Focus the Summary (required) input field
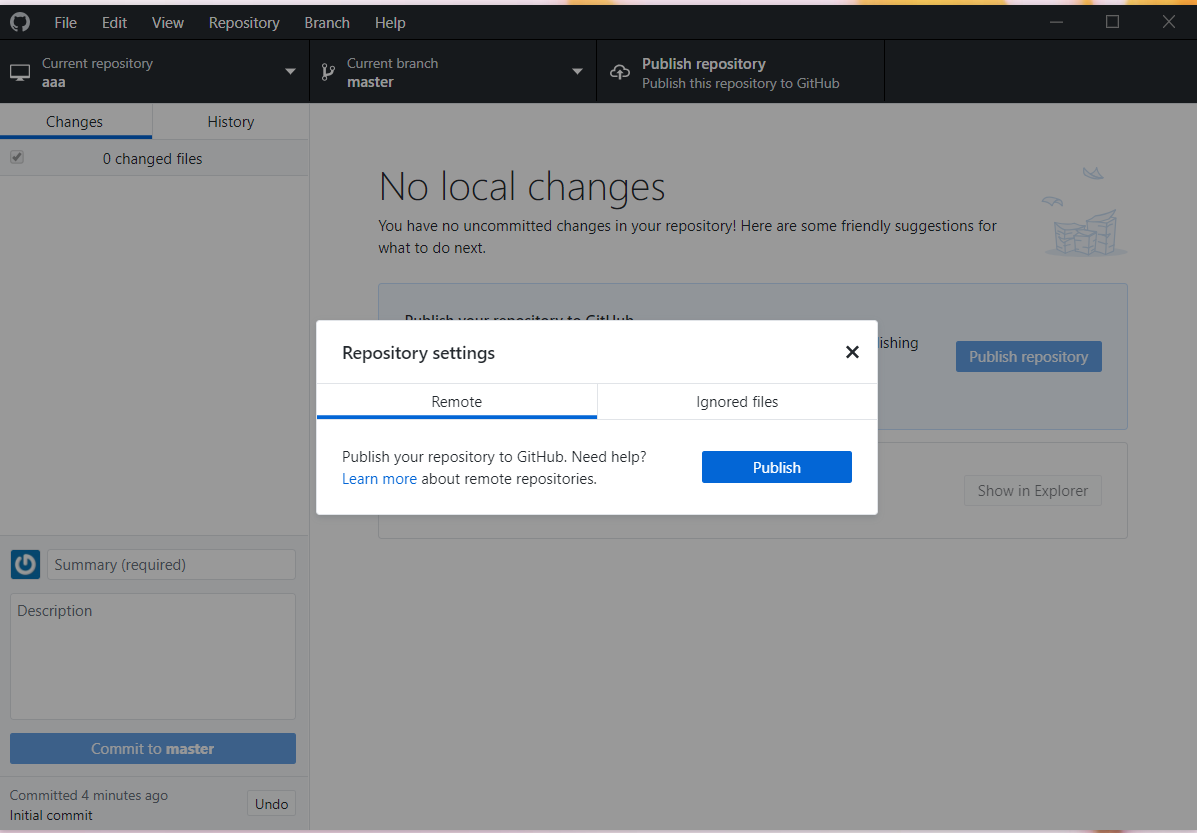The width and height of the screenshot is (1197, 833). (x=171, y=564)
